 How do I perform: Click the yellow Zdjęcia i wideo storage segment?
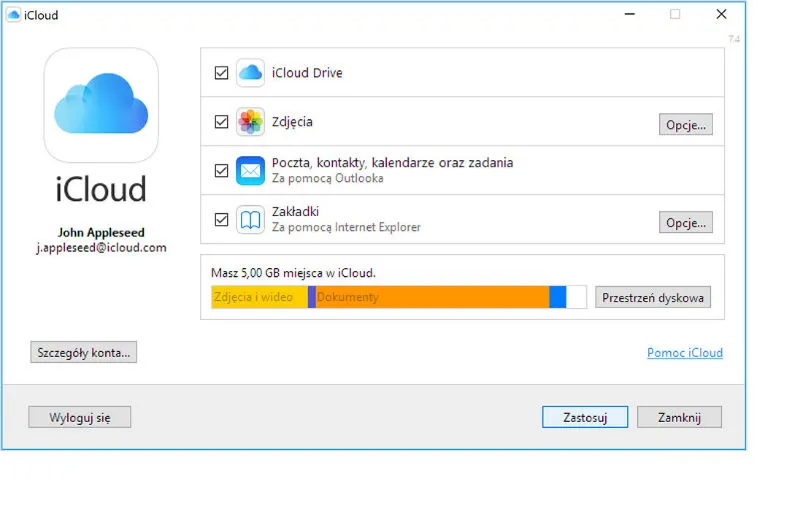point(260,297)
